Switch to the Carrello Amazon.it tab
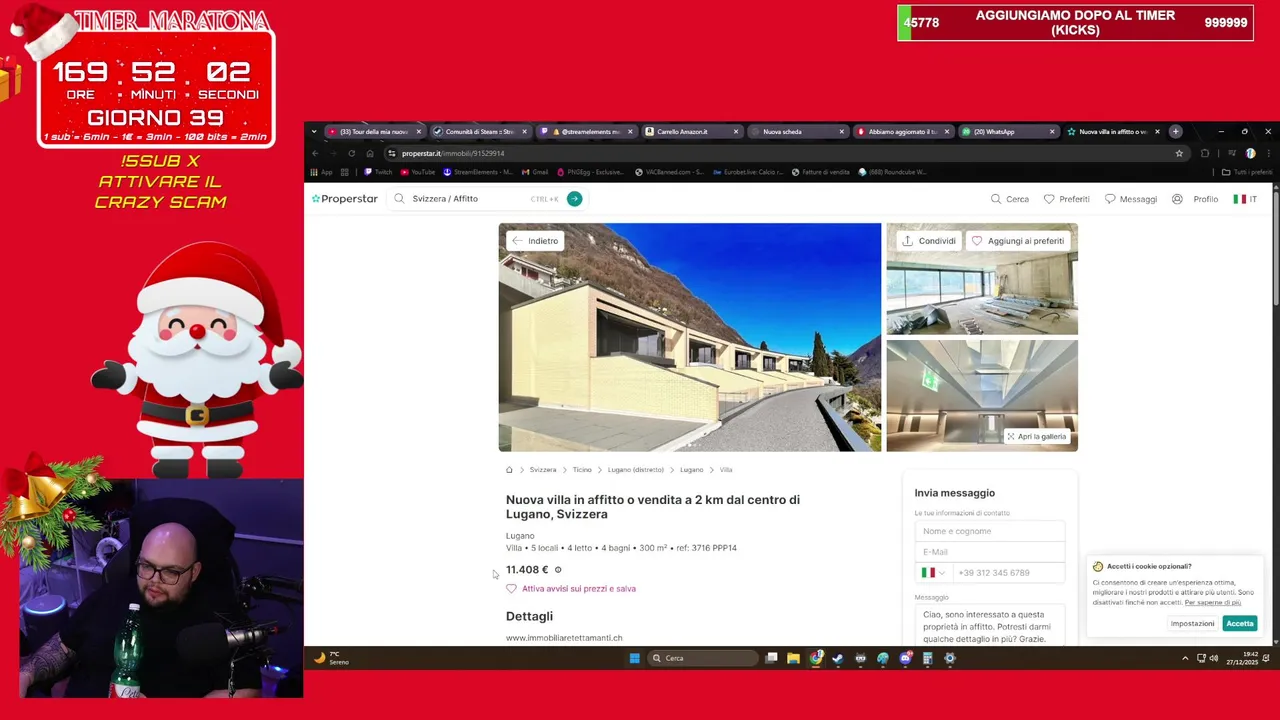The image size is (1280, 720). (692, 132)
